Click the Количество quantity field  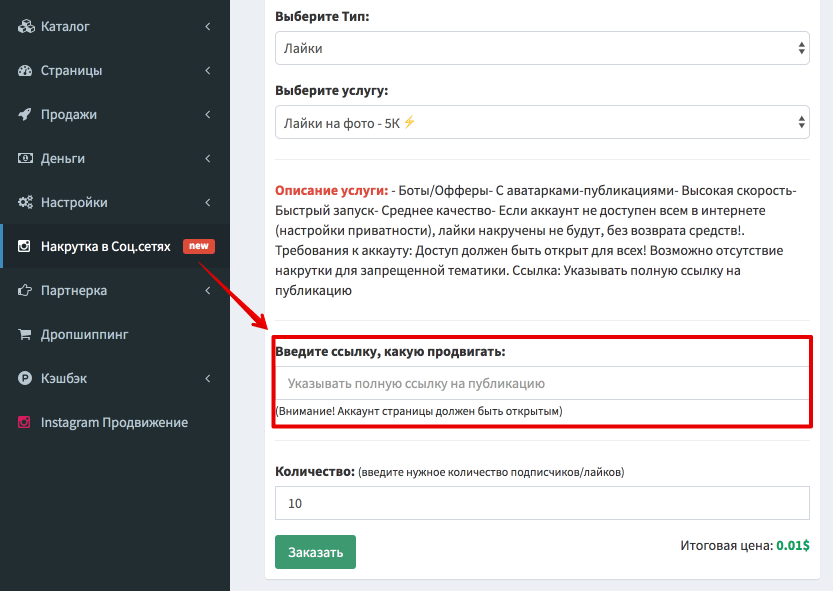click(x=541, y=504)
